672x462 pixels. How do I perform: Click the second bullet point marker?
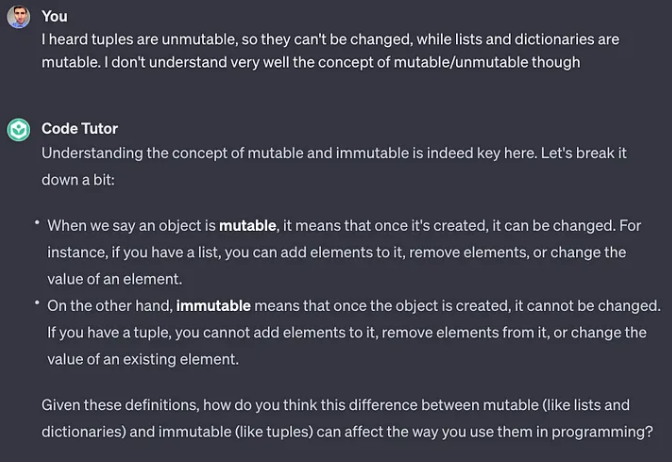(37, 302)
